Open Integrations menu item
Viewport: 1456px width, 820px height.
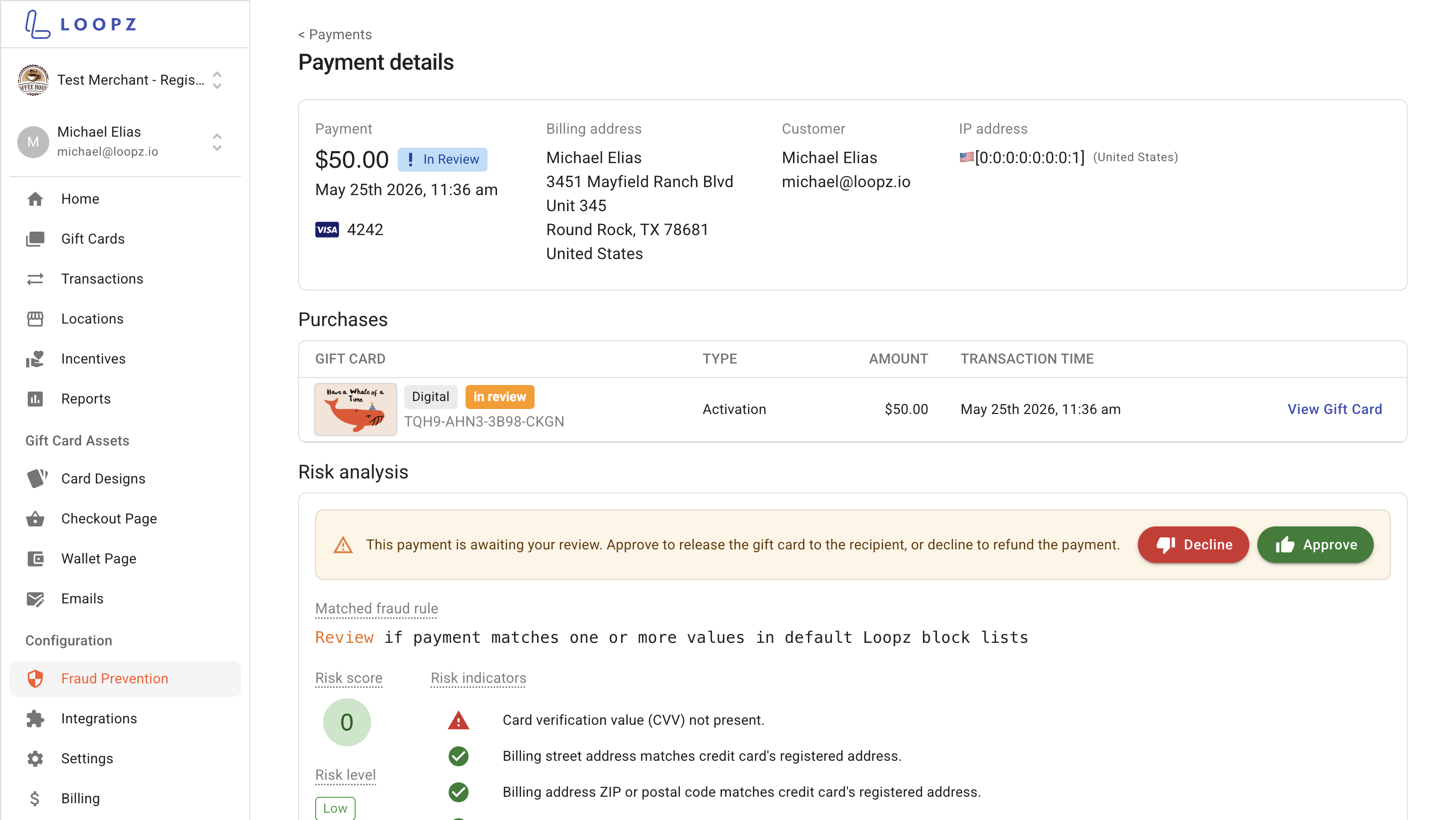125,719
